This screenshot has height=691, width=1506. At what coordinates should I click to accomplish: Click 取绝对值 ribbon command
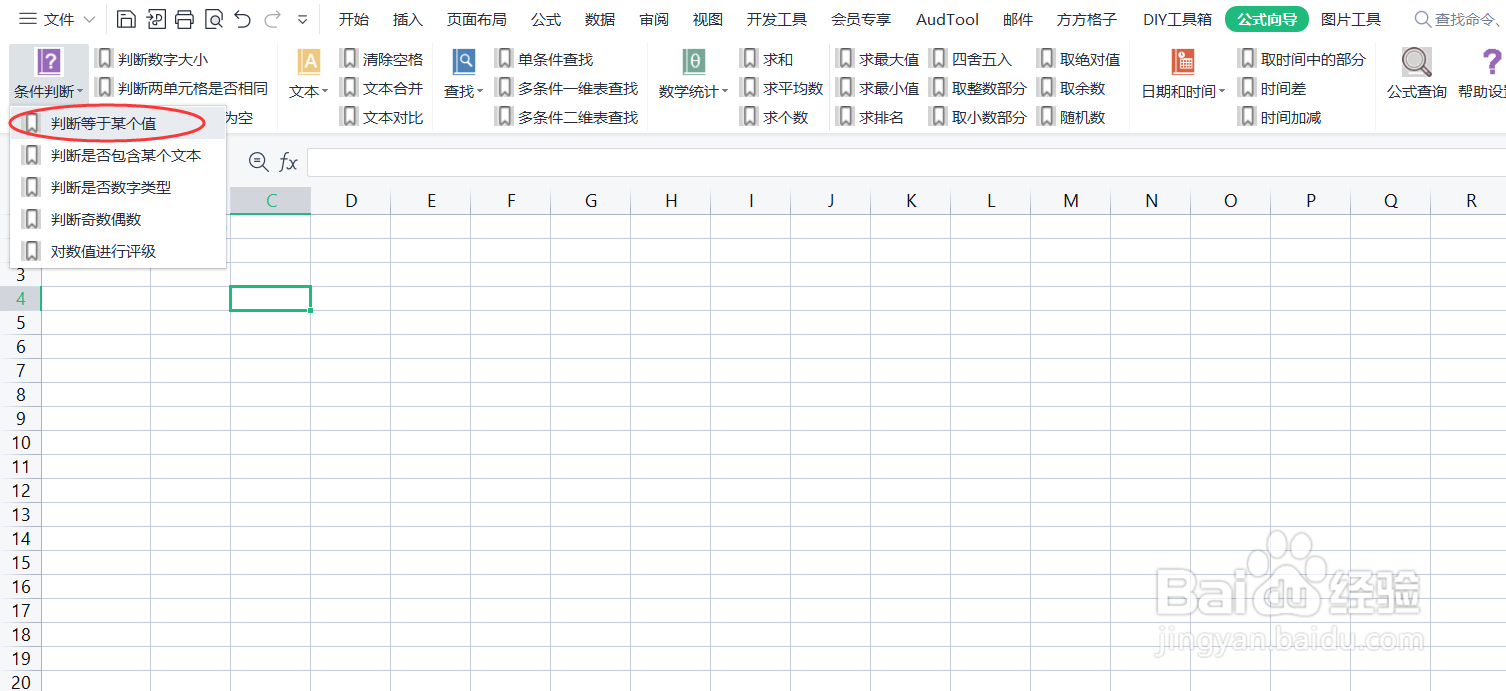pyautogui.click(x=1079, y=60)
